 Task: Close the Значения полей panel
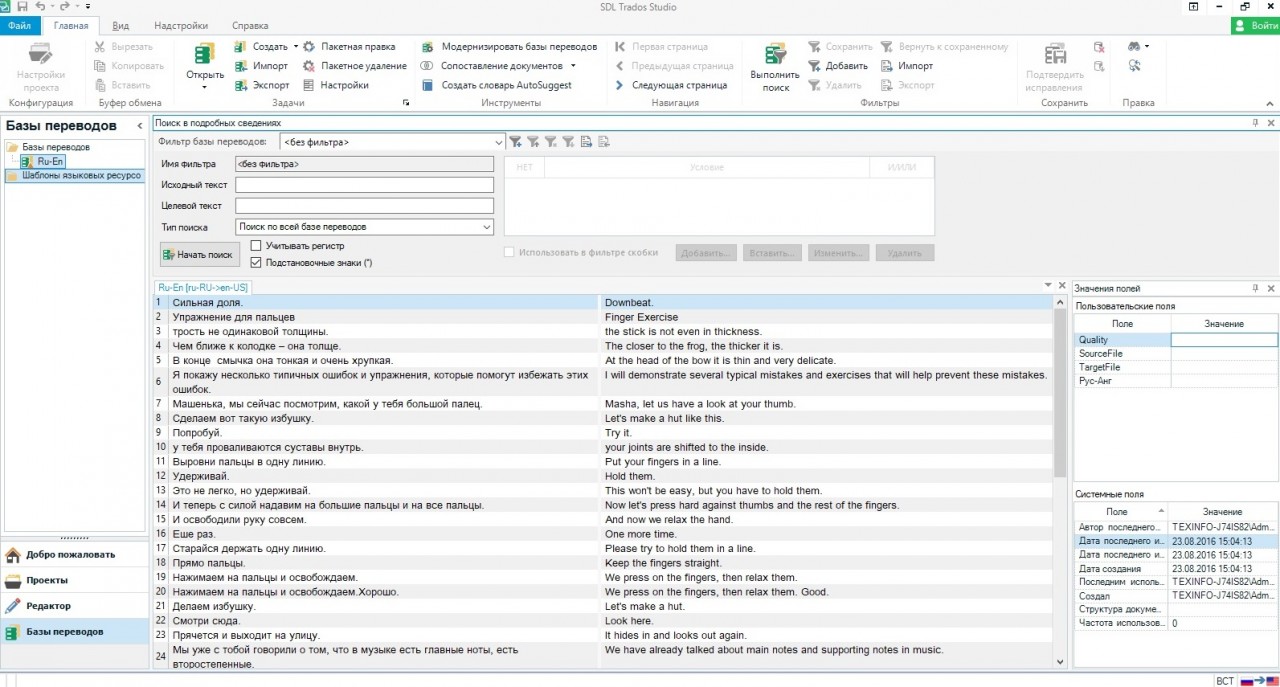pos(1271,288)
